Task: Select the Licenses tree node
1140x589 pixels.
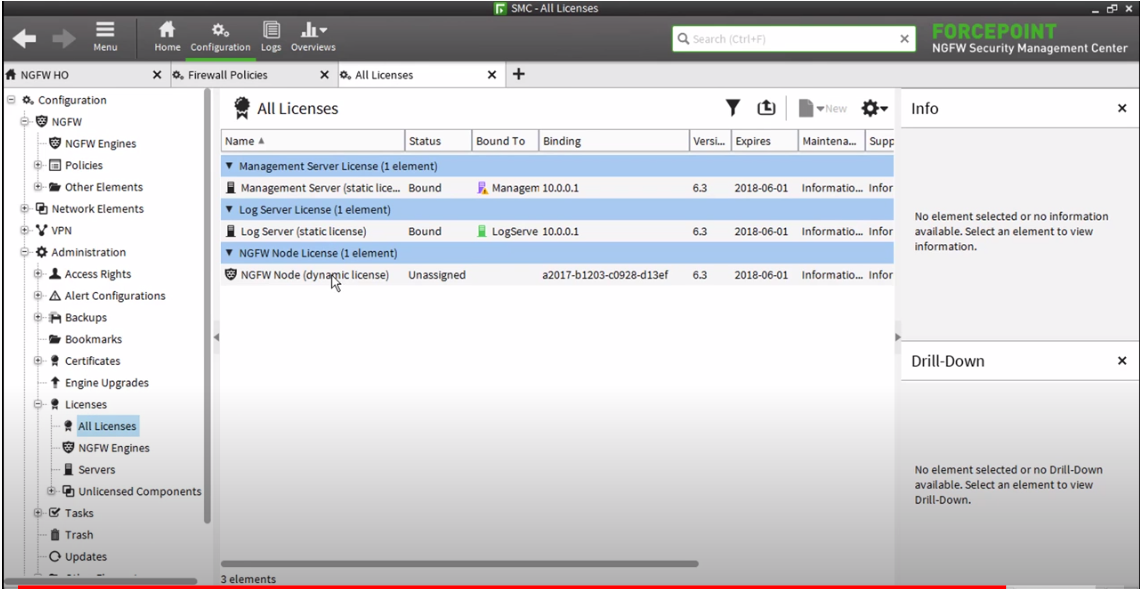Action: [x=85, y=404]
